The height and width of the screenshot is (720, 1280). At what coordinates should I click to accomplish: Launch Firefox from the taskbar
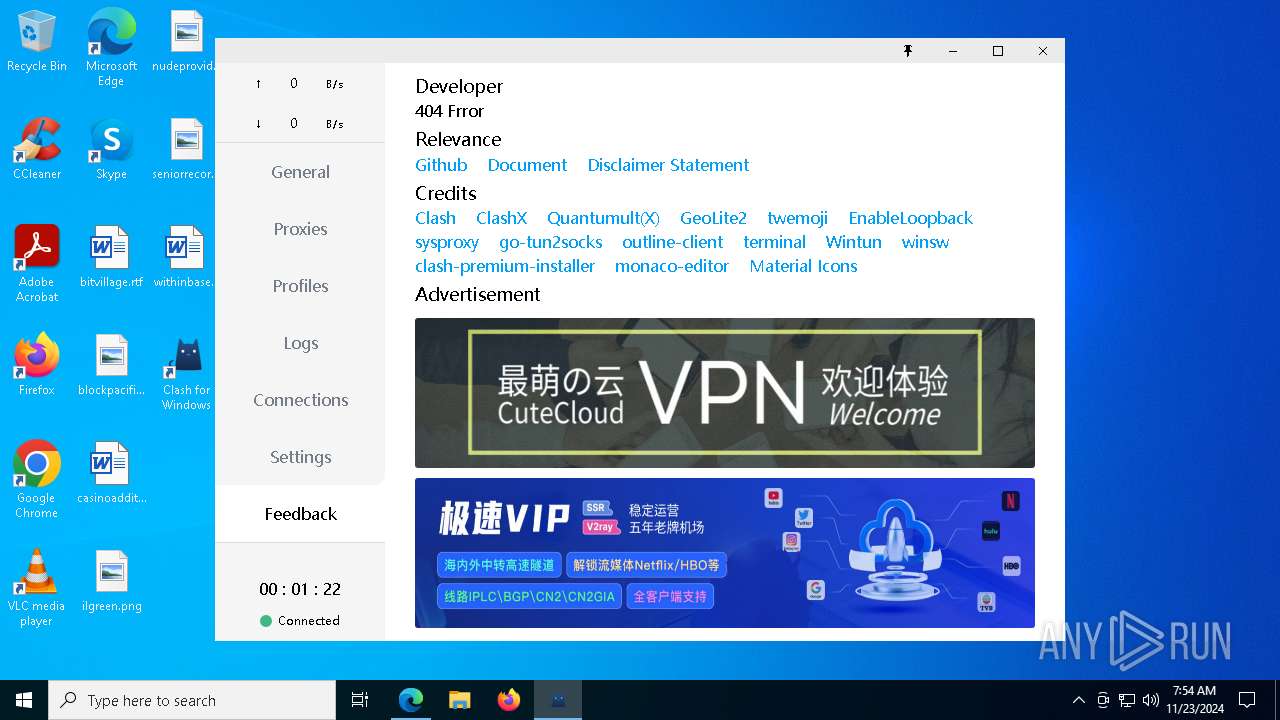(x=509, y=700)
